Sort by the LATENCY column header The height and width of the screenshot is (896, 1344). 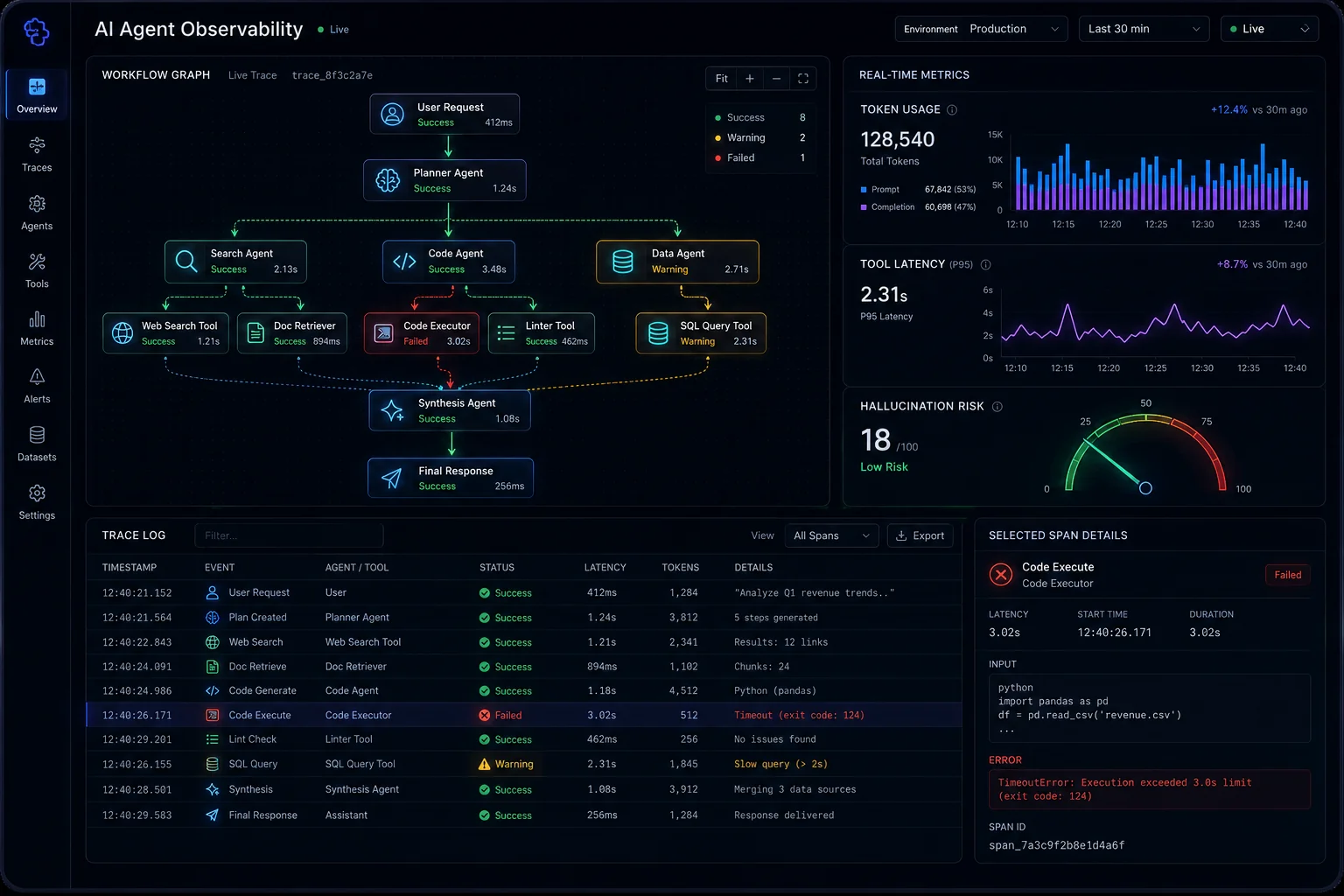pos(605,568)
